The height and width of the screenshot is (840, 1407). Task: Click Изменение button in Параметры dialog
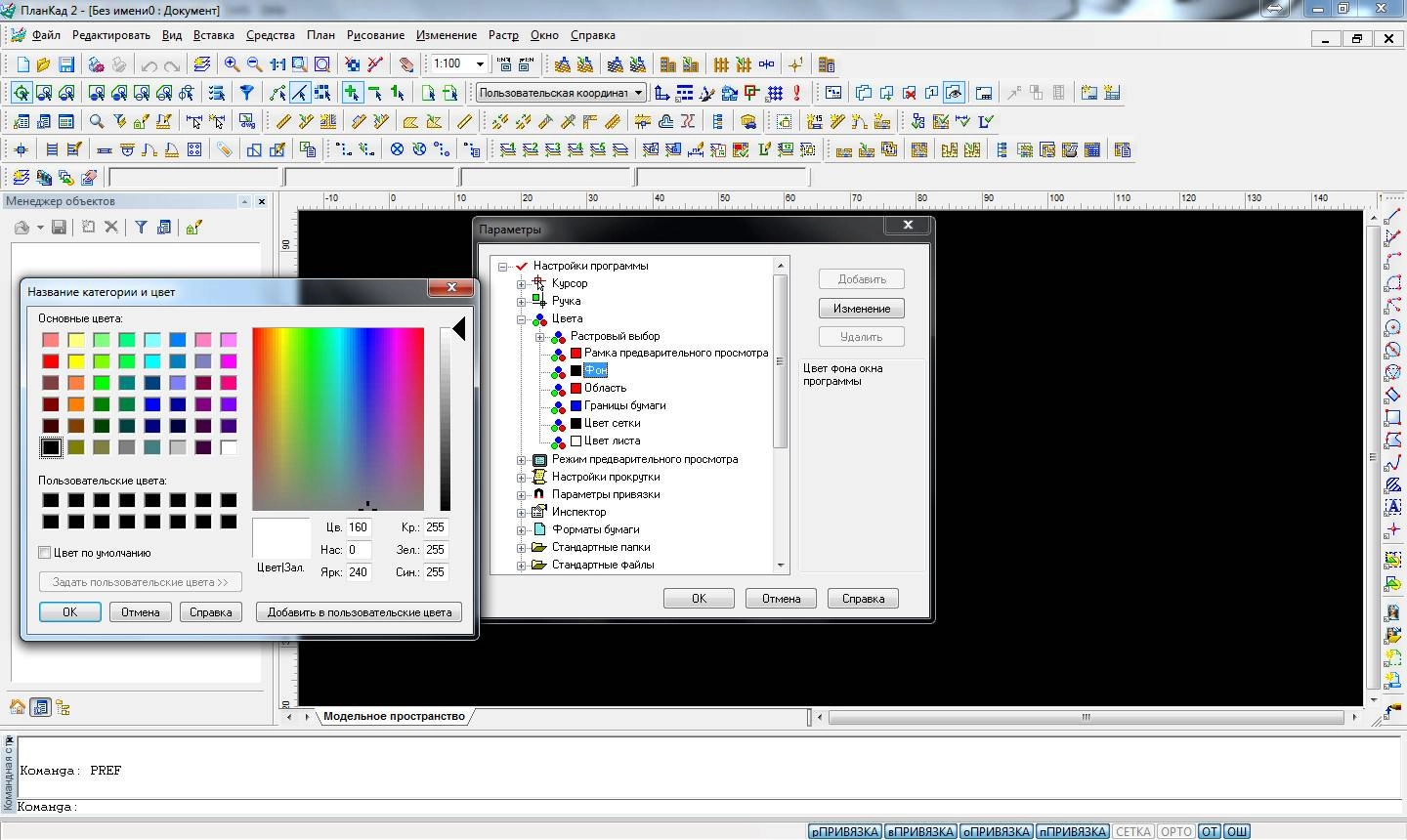[x=862, y=308]
